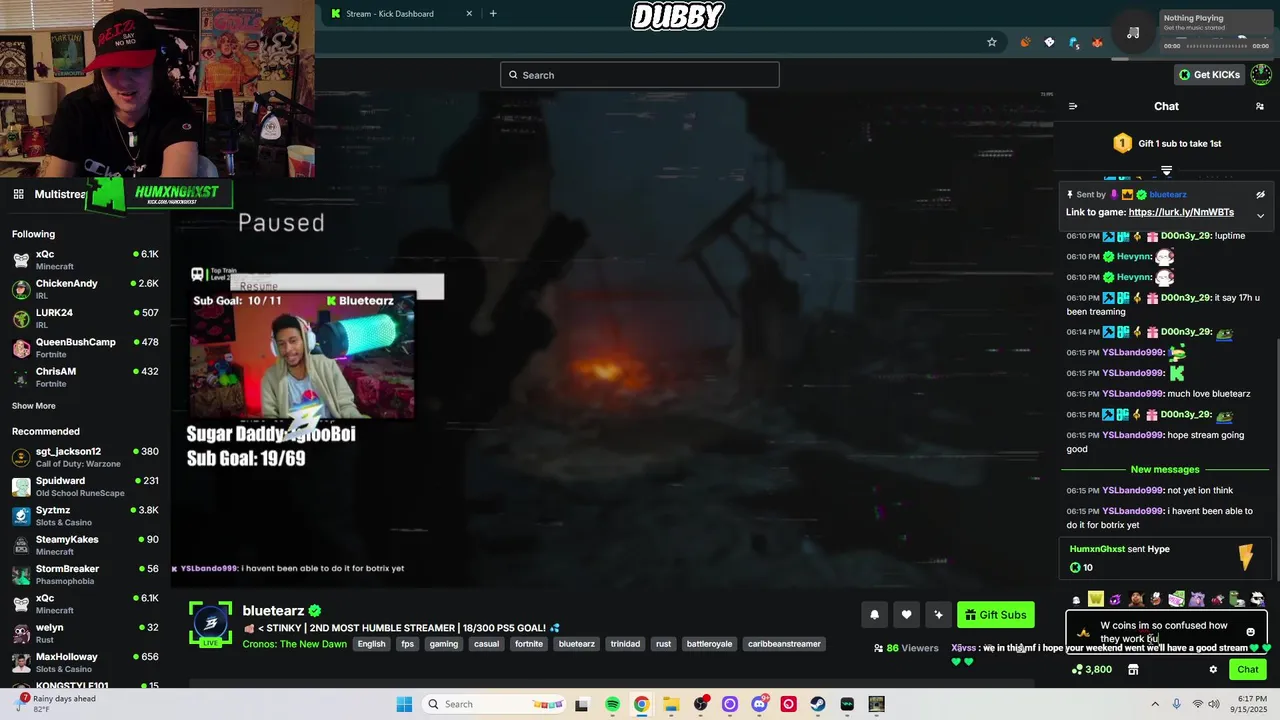Open ChickenAndy channel in sidebar

pos(85,289)
